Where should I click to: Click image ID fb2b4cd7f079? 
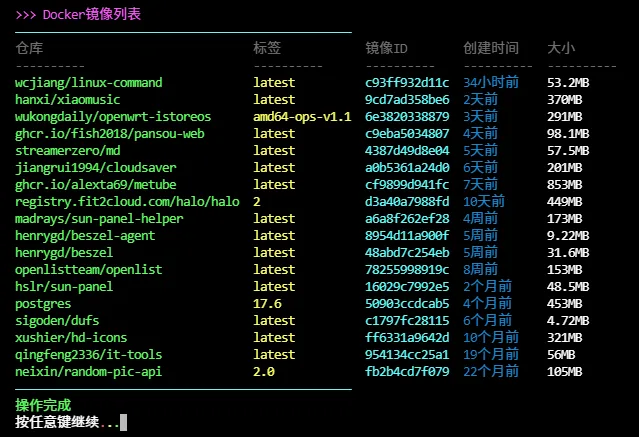[407, 371]
